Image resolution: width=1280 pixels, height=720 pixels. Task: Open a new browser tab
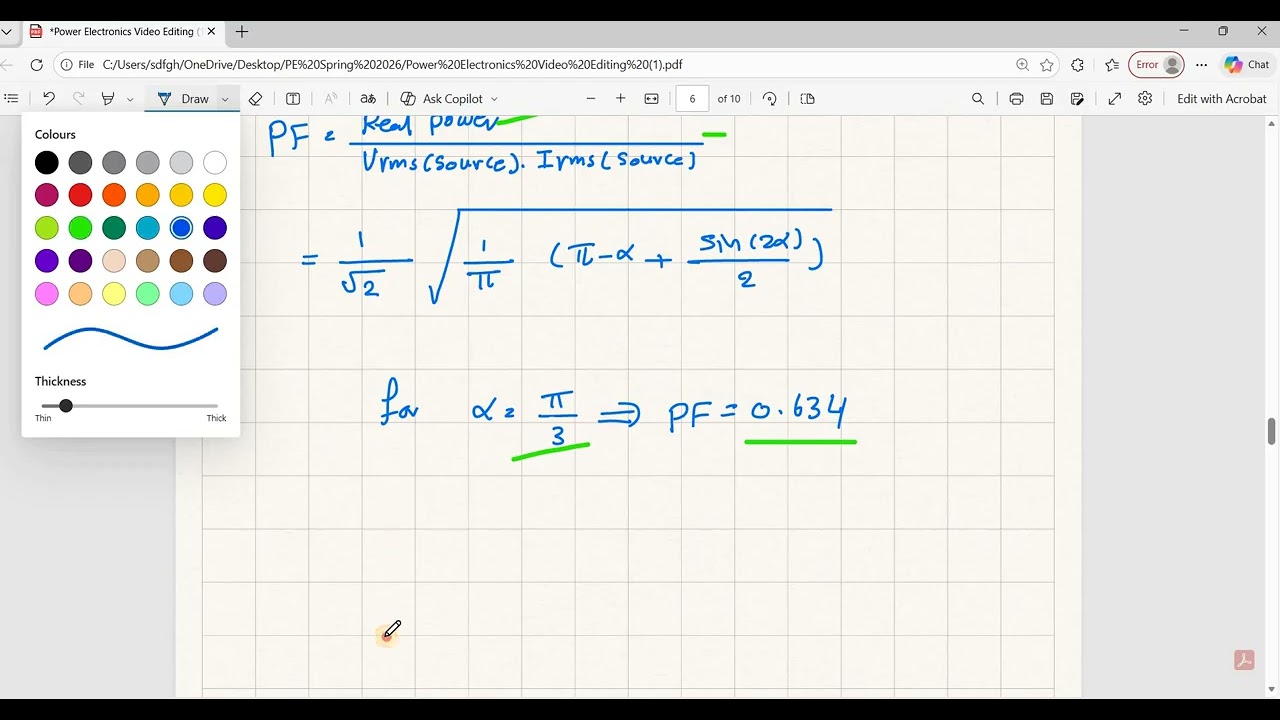pyautogui.click(x=242, y=32)
